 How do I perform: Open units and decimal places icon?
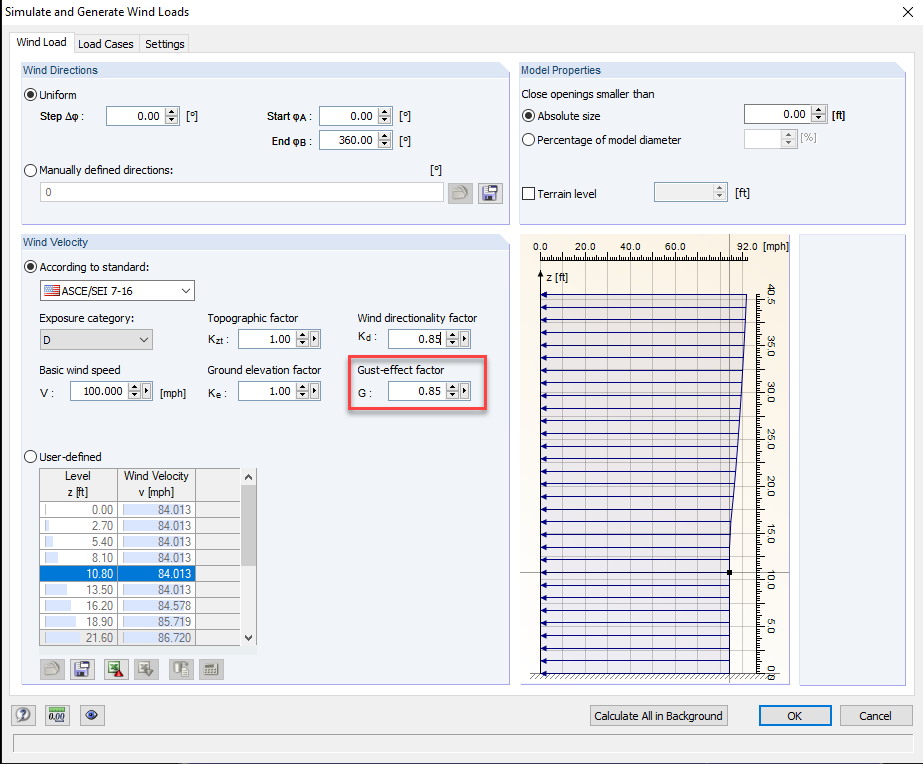(57, 715)
